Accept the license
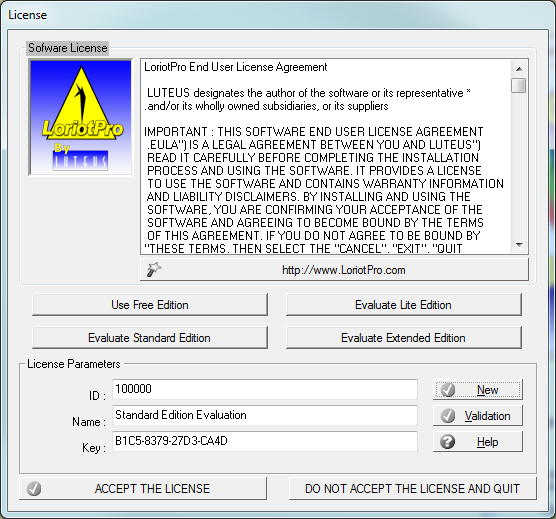 pos(143,489)
